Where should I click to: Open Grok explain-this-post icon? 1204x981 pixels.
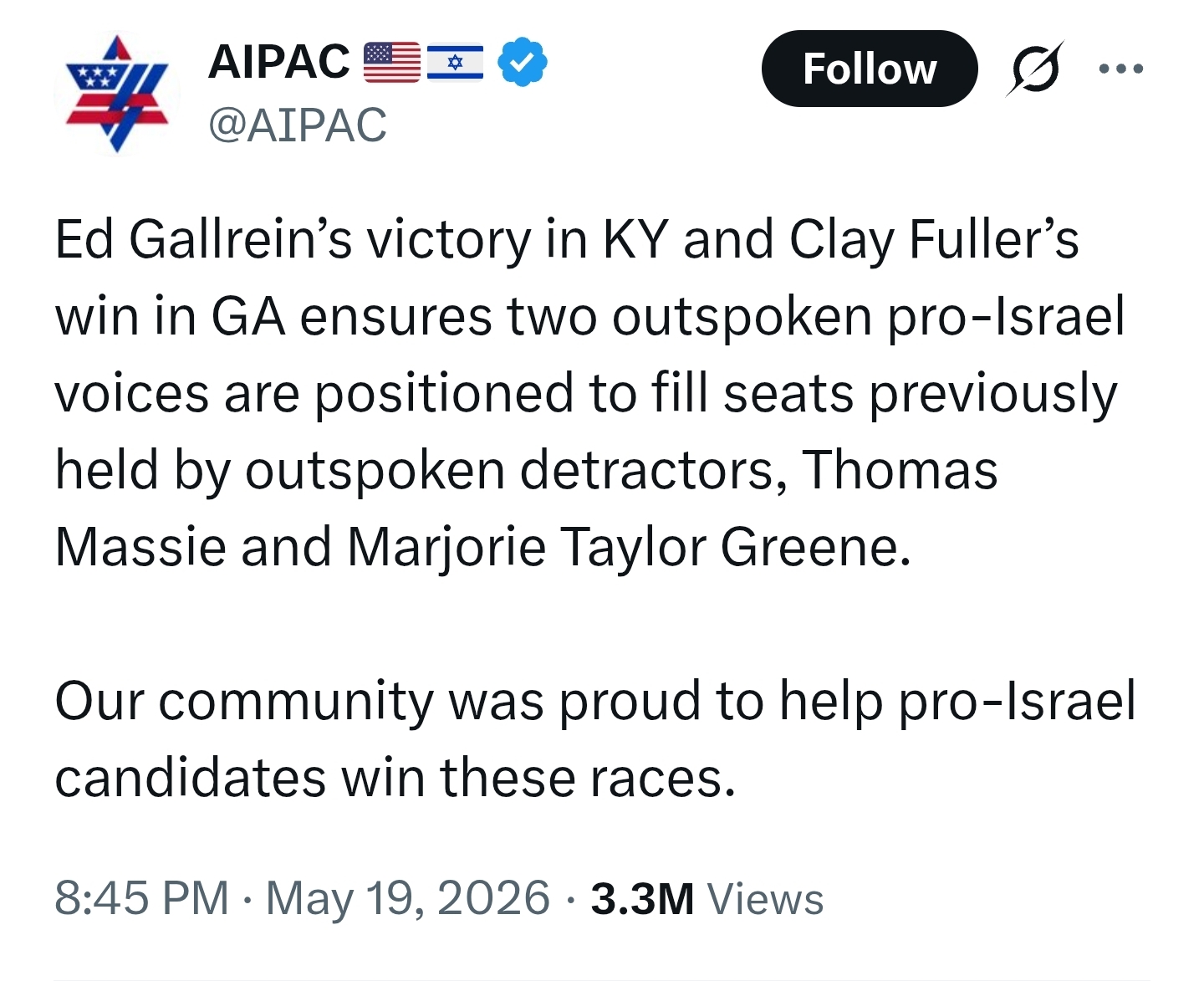1035,69
